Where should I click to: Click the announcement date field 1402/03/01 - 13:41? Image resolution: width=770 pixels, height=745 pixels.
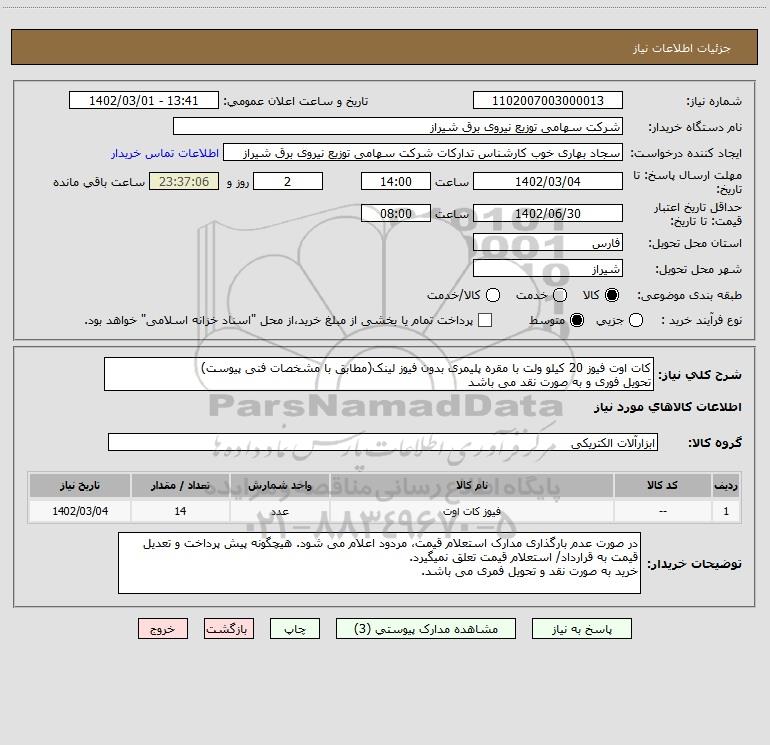click(x=143, y=100)
